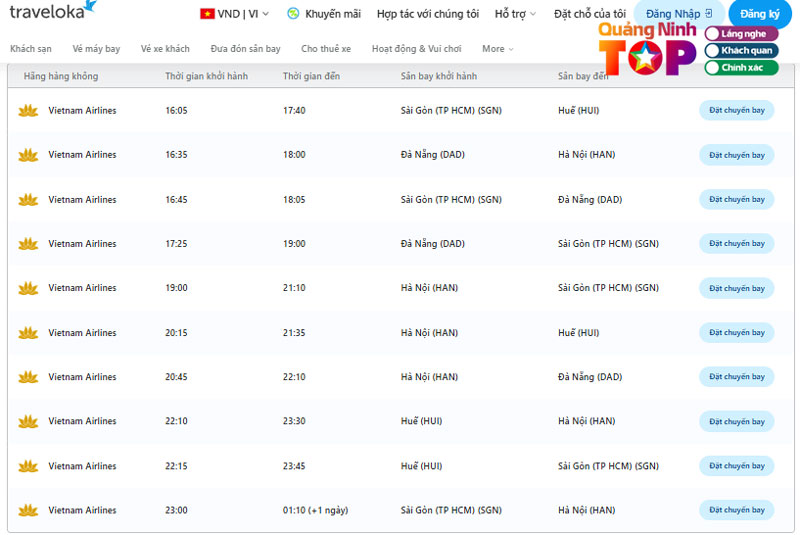This screenshot has height=535, width=800.
Task: Click the Khuyến mãi percent icon
Action: point(293,14)
